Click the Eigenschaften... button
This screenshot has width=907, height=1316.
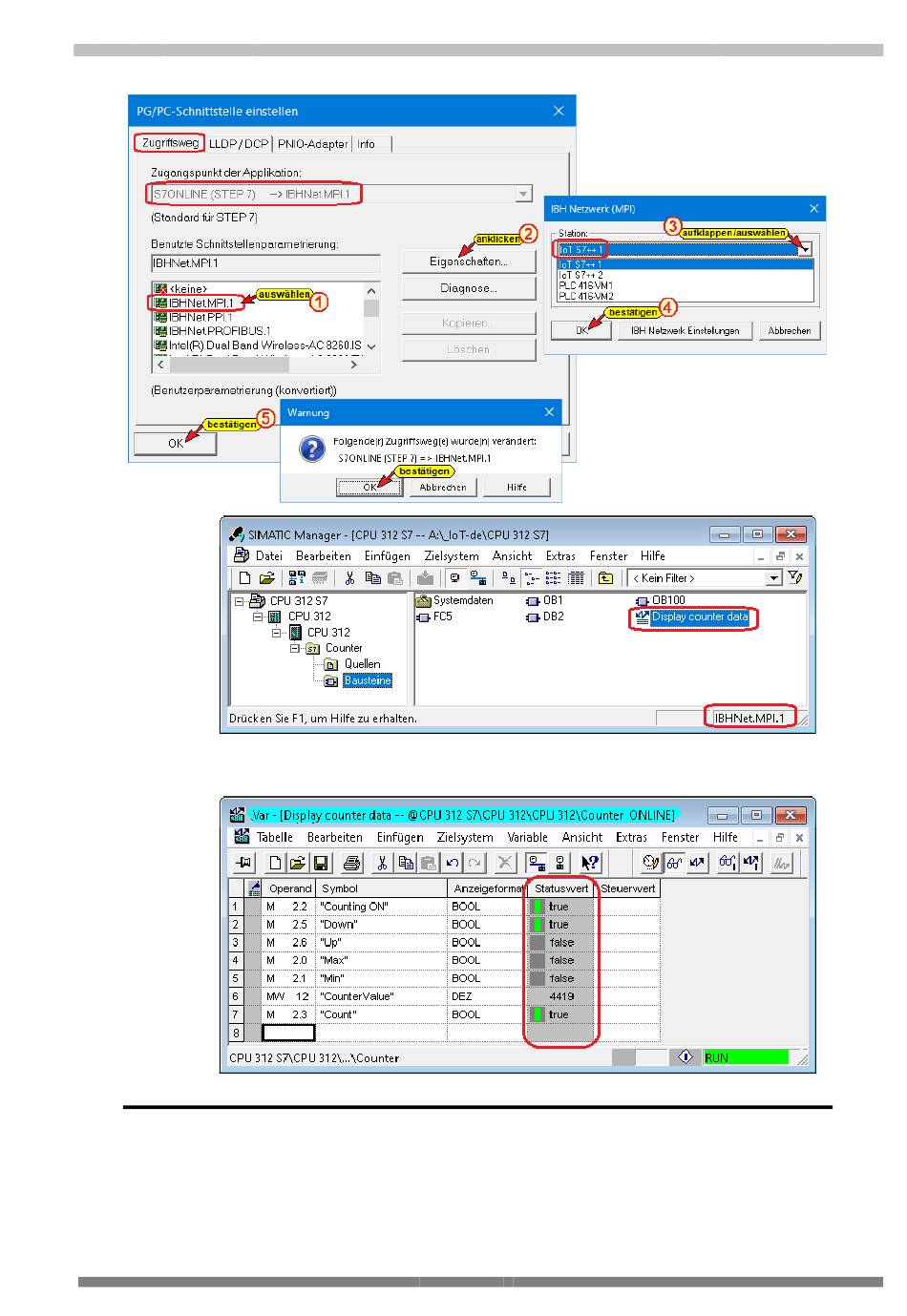(469, 261)
